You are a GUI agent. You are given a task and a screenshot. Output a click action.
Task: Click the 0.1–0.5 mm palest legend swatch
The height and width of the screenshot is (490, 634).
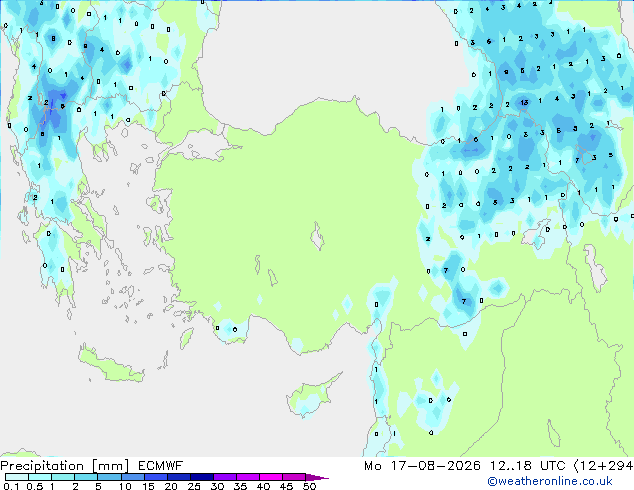pyautogui.click(x=17, y=477)
